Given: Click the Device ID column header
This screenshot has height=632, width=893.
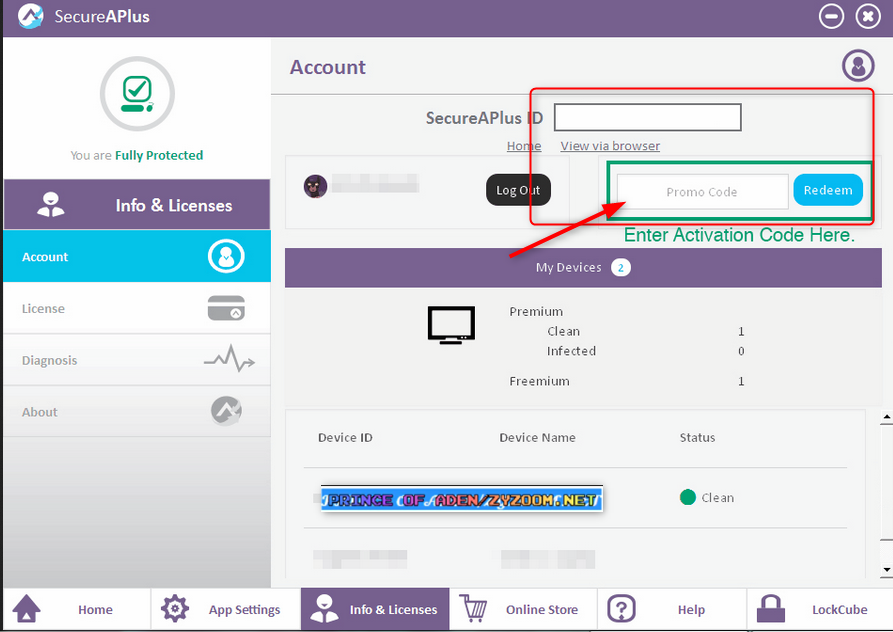Looking at the screenshot, I should point(345,437).
